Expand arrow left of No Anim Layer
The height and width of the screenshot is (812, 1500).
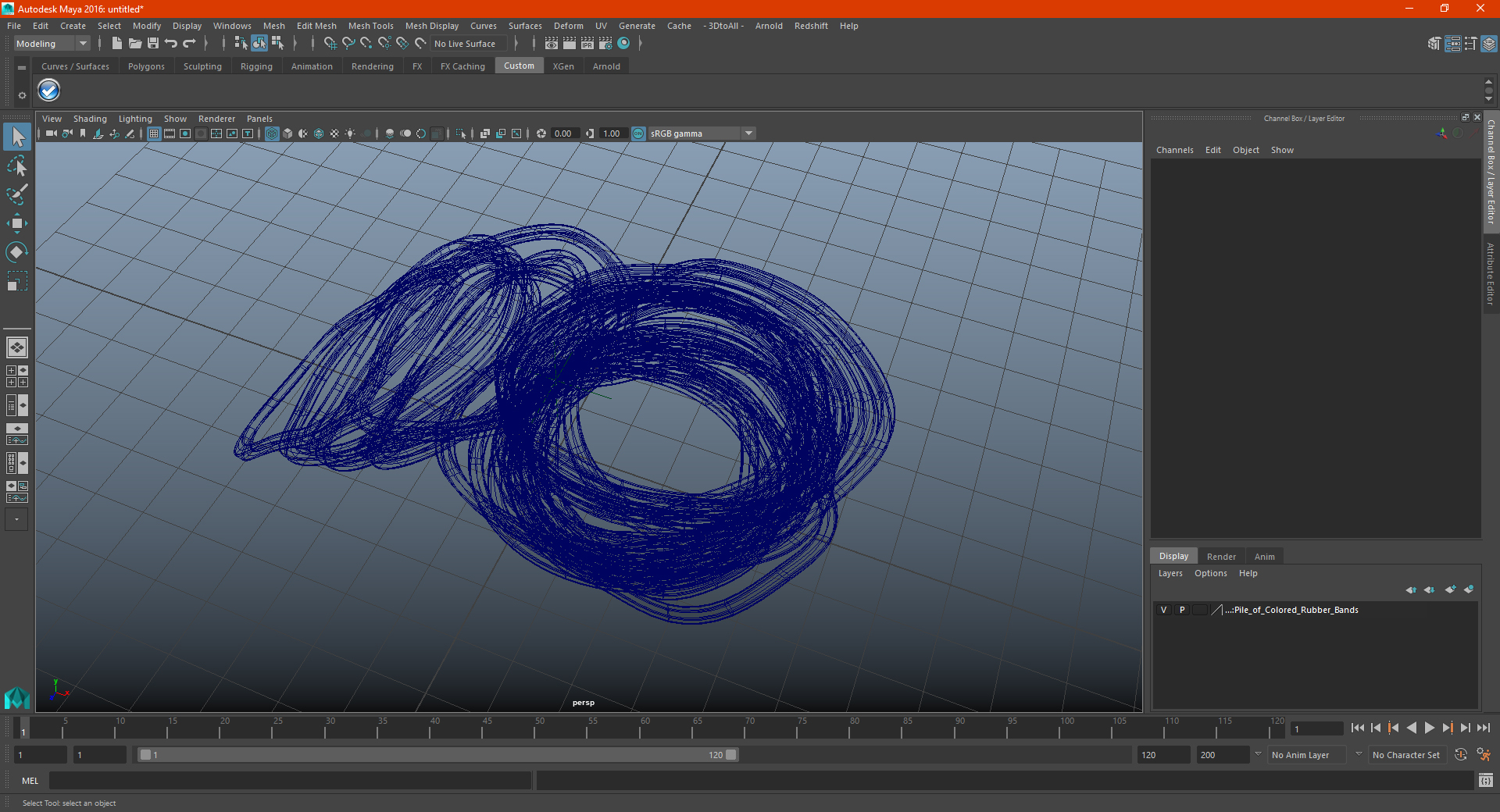click(x=1258, y=754)
